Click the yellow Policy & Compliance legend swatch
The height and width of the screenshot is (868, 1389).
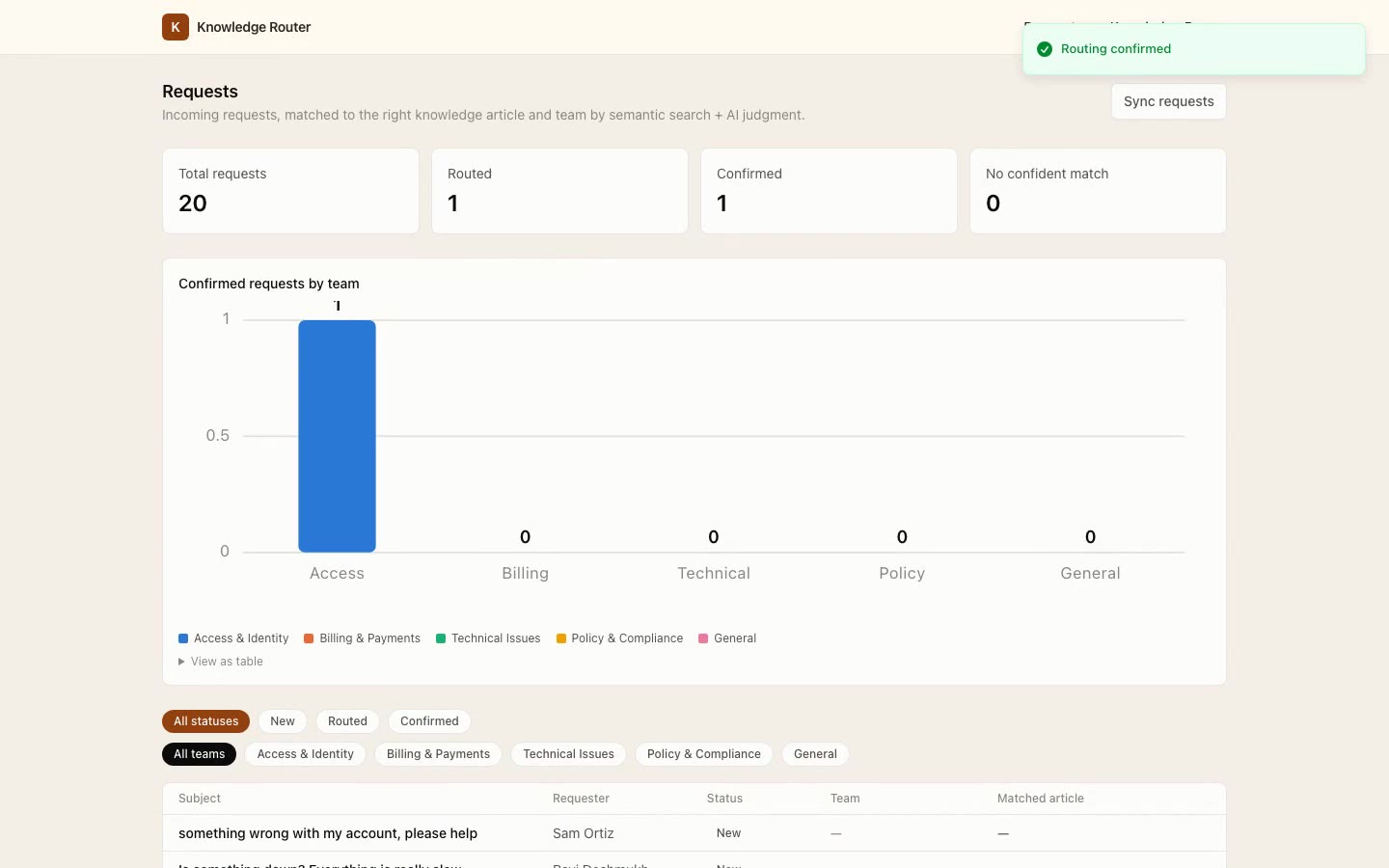pyautogui.click(x=561, y=638)
